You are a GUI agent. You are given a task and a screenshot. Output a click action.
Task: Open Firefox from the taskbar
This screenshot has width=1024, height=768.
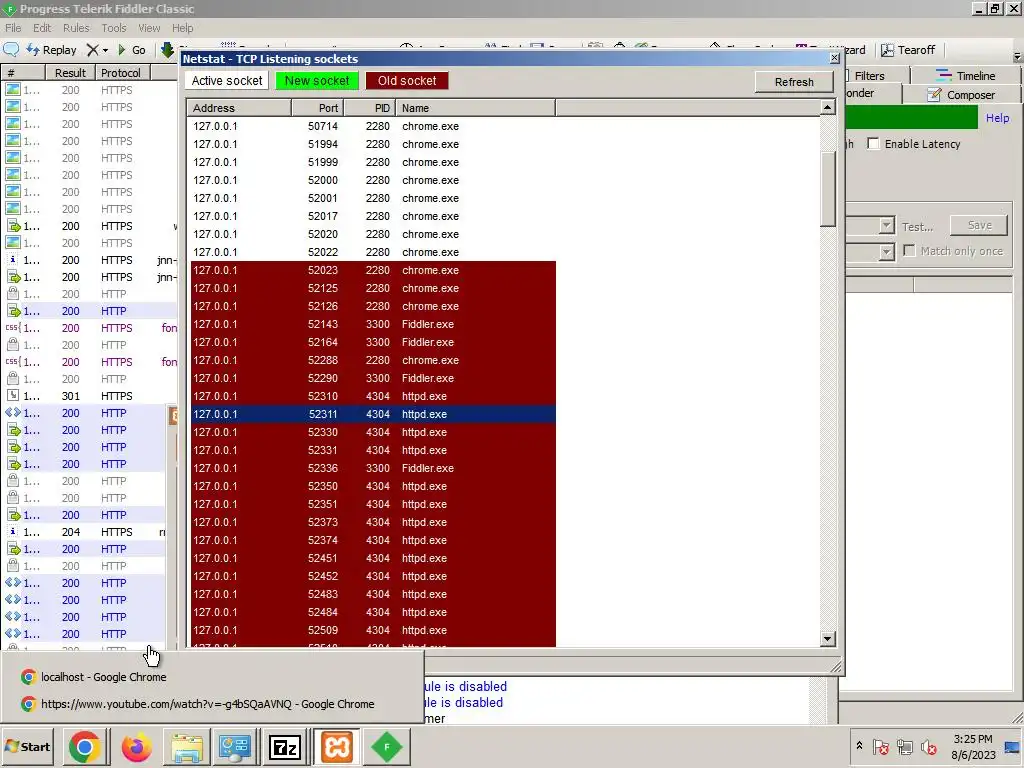(136, 746)
